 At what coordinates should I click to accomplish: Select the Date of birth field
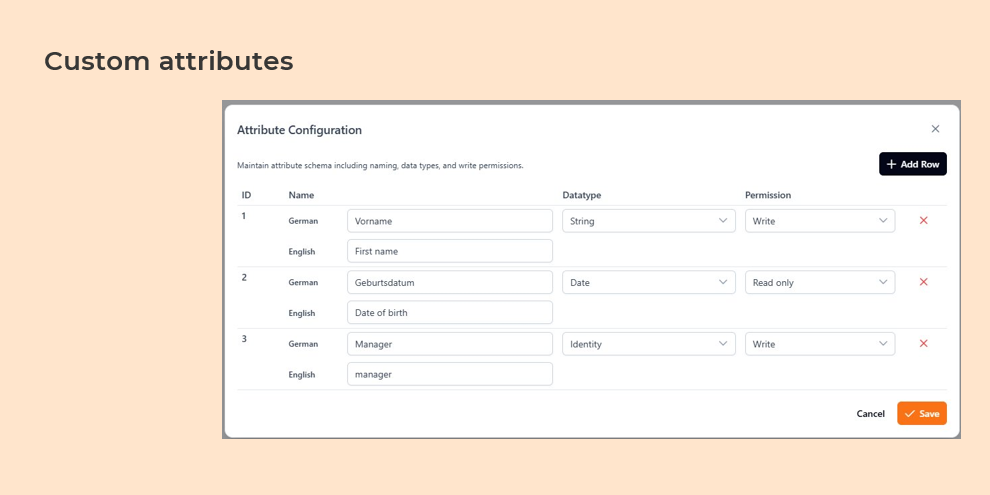pos(449,312)
